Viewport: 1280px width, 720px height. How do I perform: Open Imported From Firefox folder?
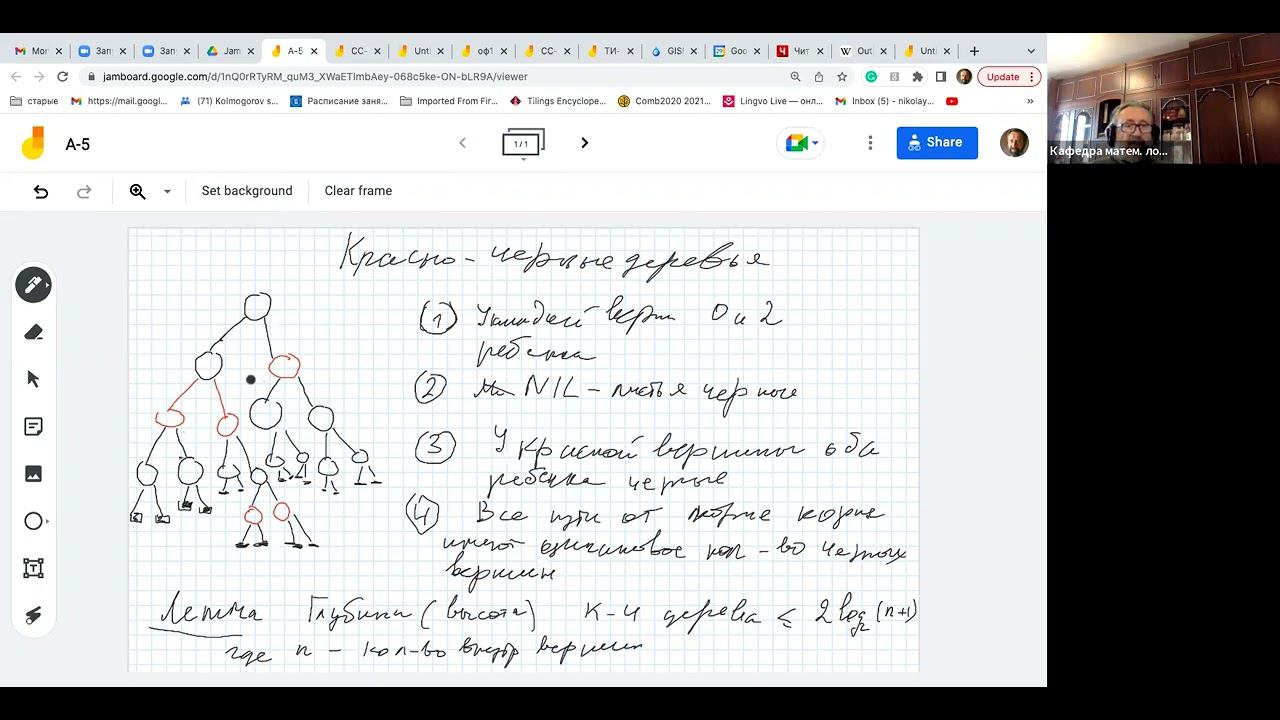(x=449, y=101)
